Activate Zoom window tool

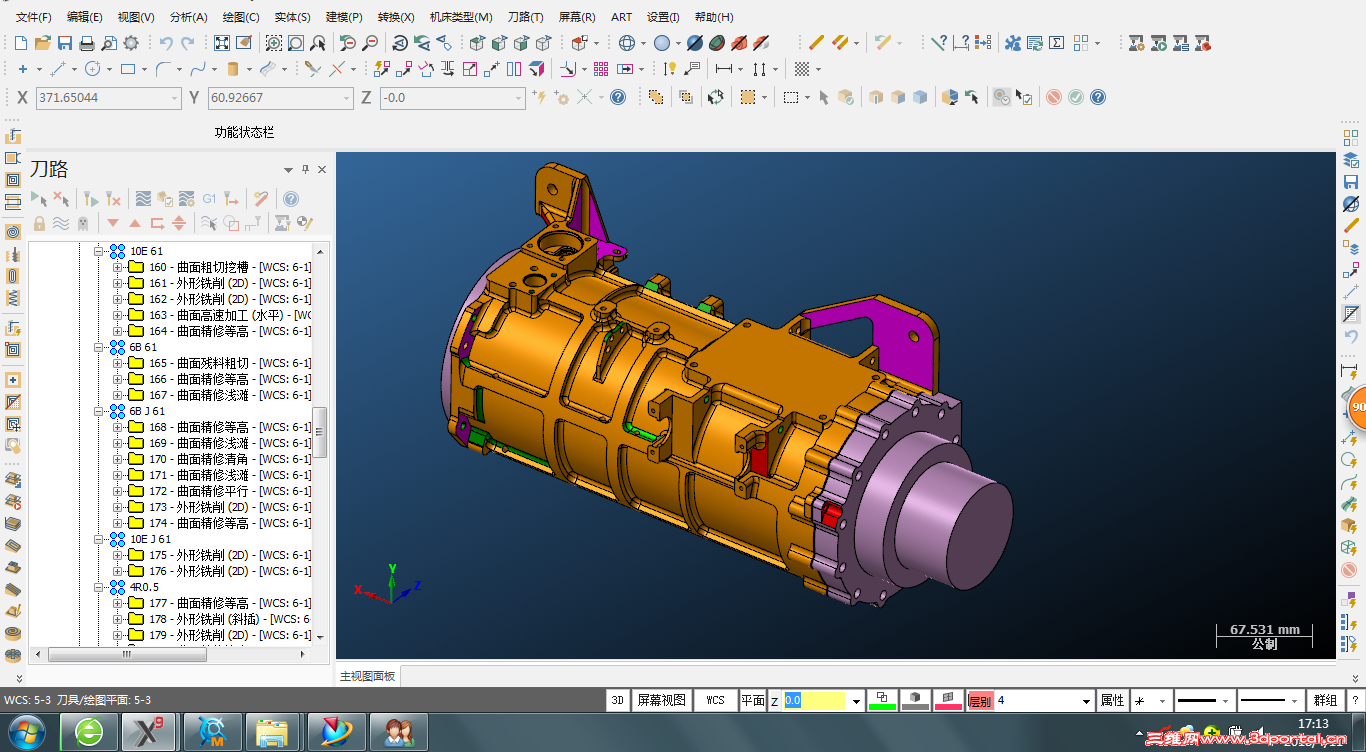(273, 43)
